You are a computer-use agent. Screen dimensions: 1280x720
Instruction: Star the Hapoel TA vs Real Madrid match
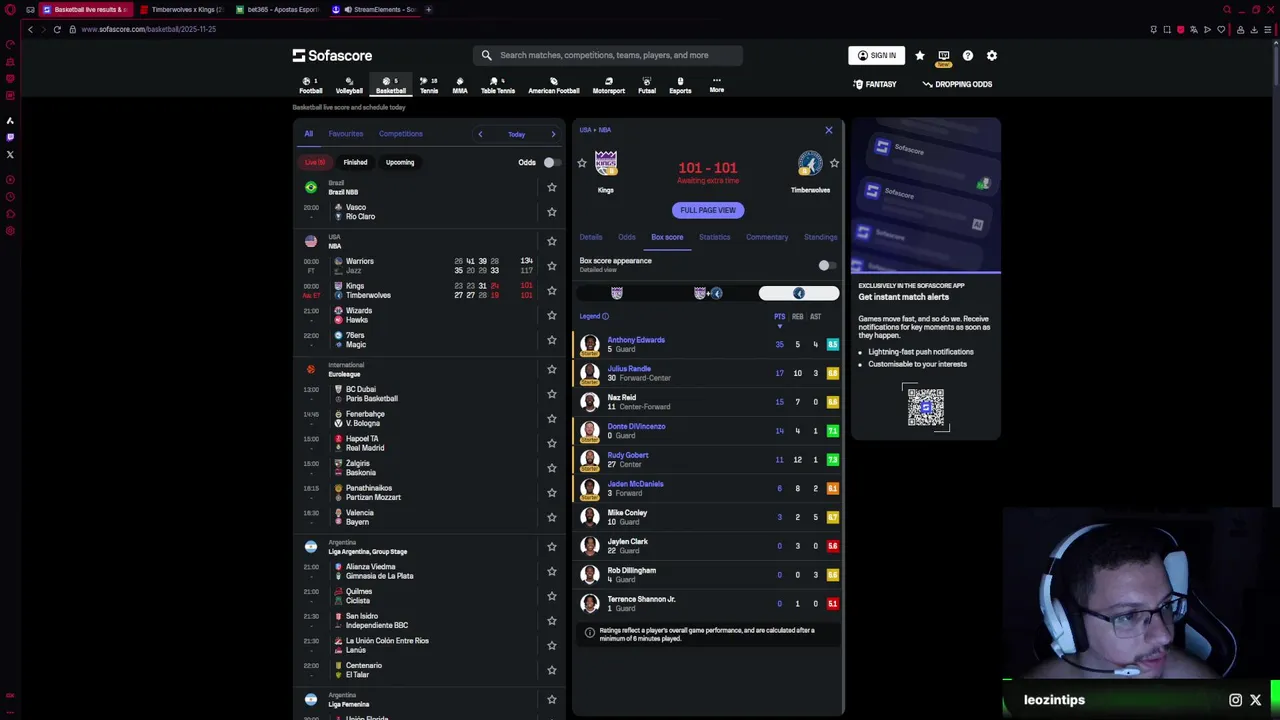pyautogui.click(x=551, y=443)
